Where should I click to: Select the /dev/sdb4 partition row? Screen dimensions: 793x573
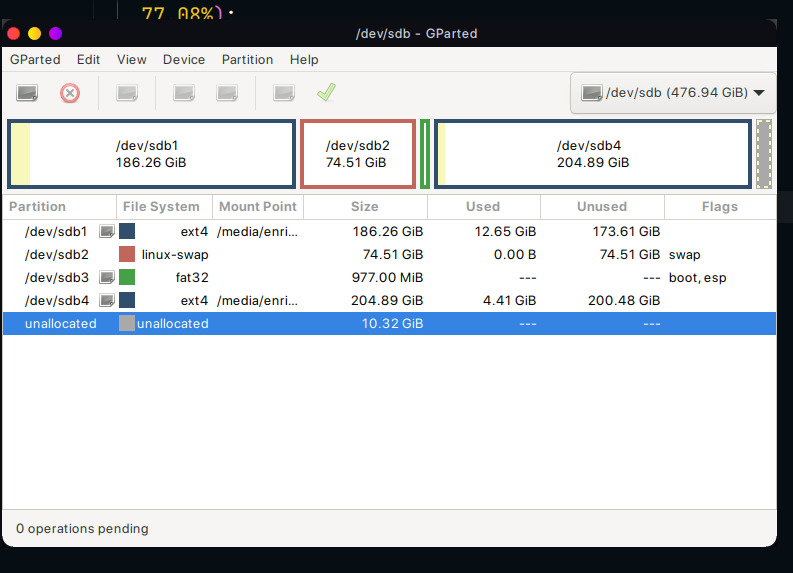coord(389,300)
